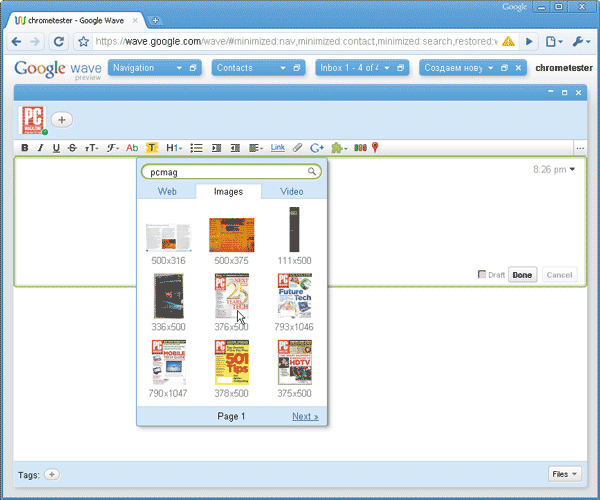Click browser Back arrow
This screenshot has height=500, width=600.
point(16,41)
